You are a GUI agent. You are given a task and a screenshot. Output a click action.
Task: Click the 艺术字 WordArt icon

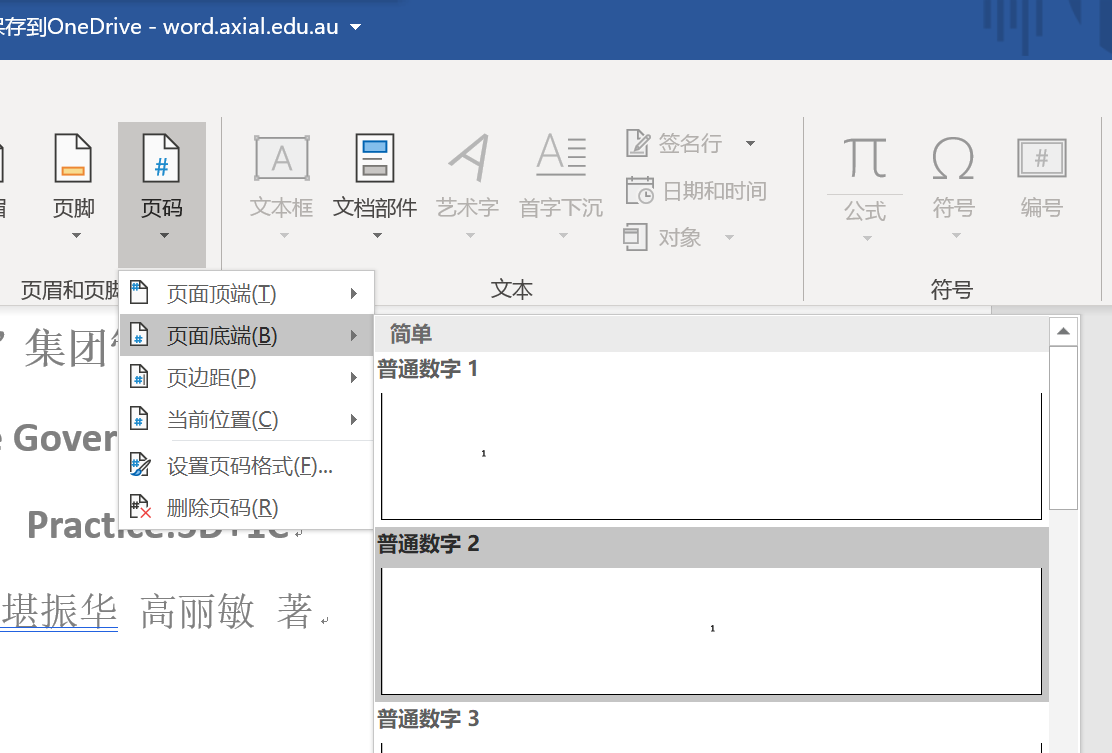click(x=467, y=160)
